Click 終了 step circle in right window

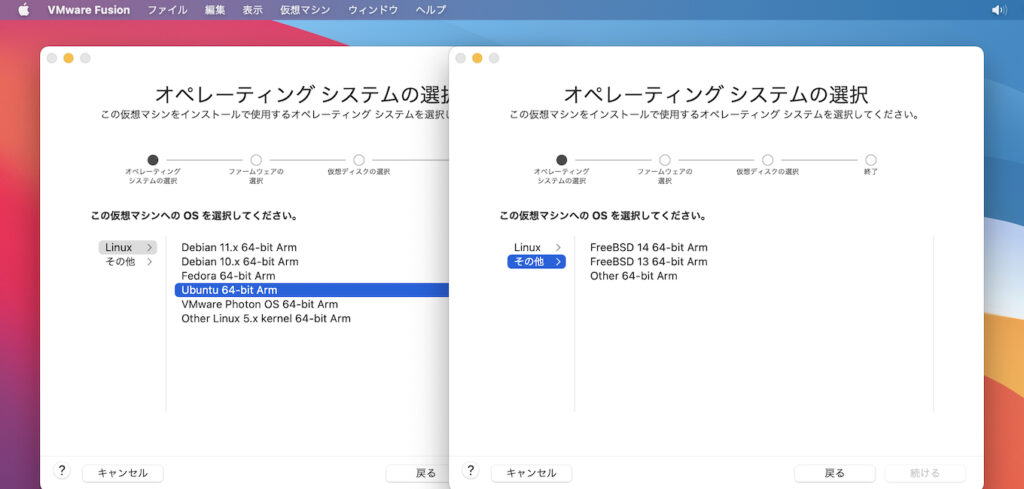click(871, 160)
